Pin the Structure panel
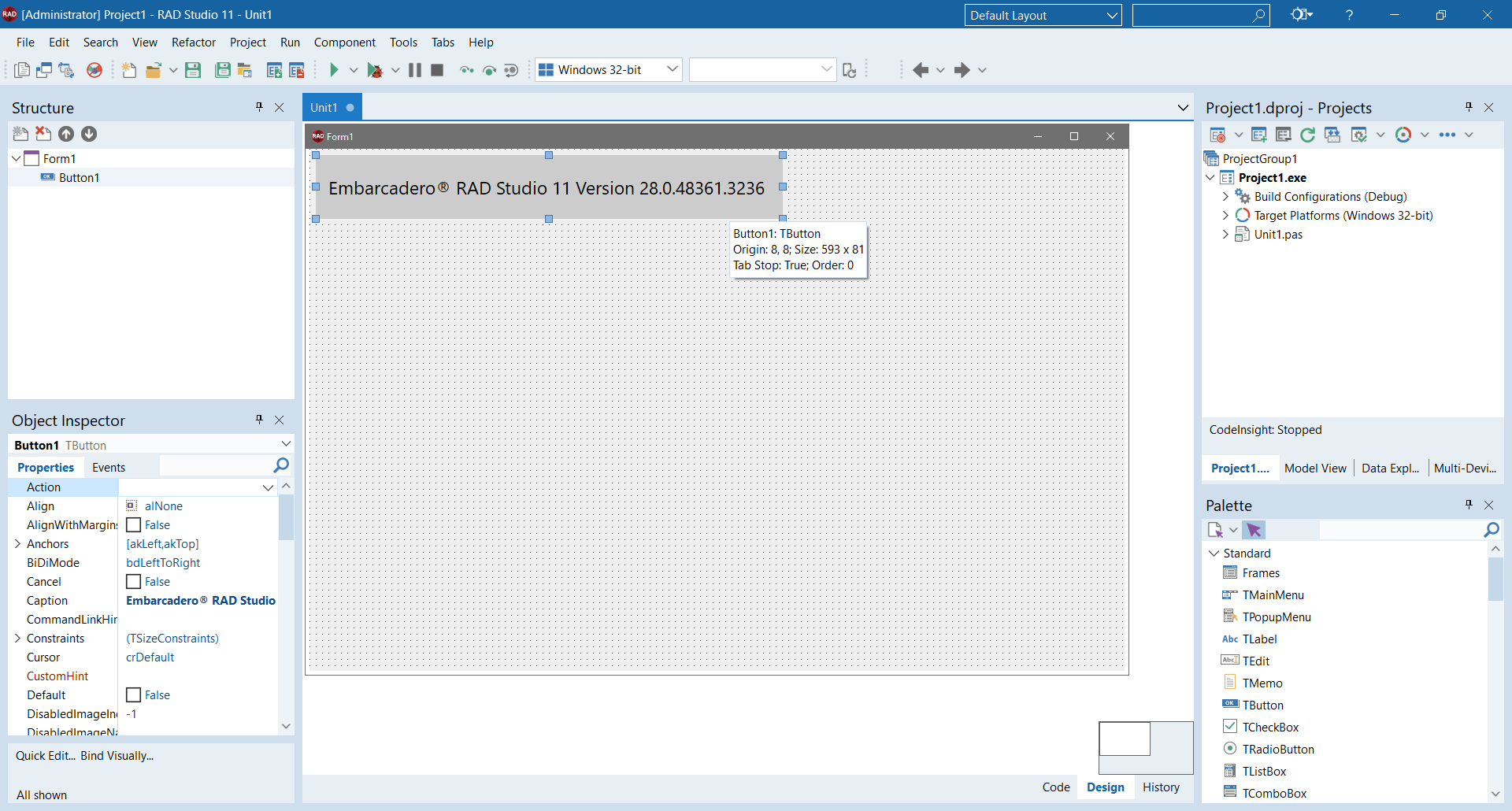This screenshot has height=811, width=1512. (x=259, y=107)
